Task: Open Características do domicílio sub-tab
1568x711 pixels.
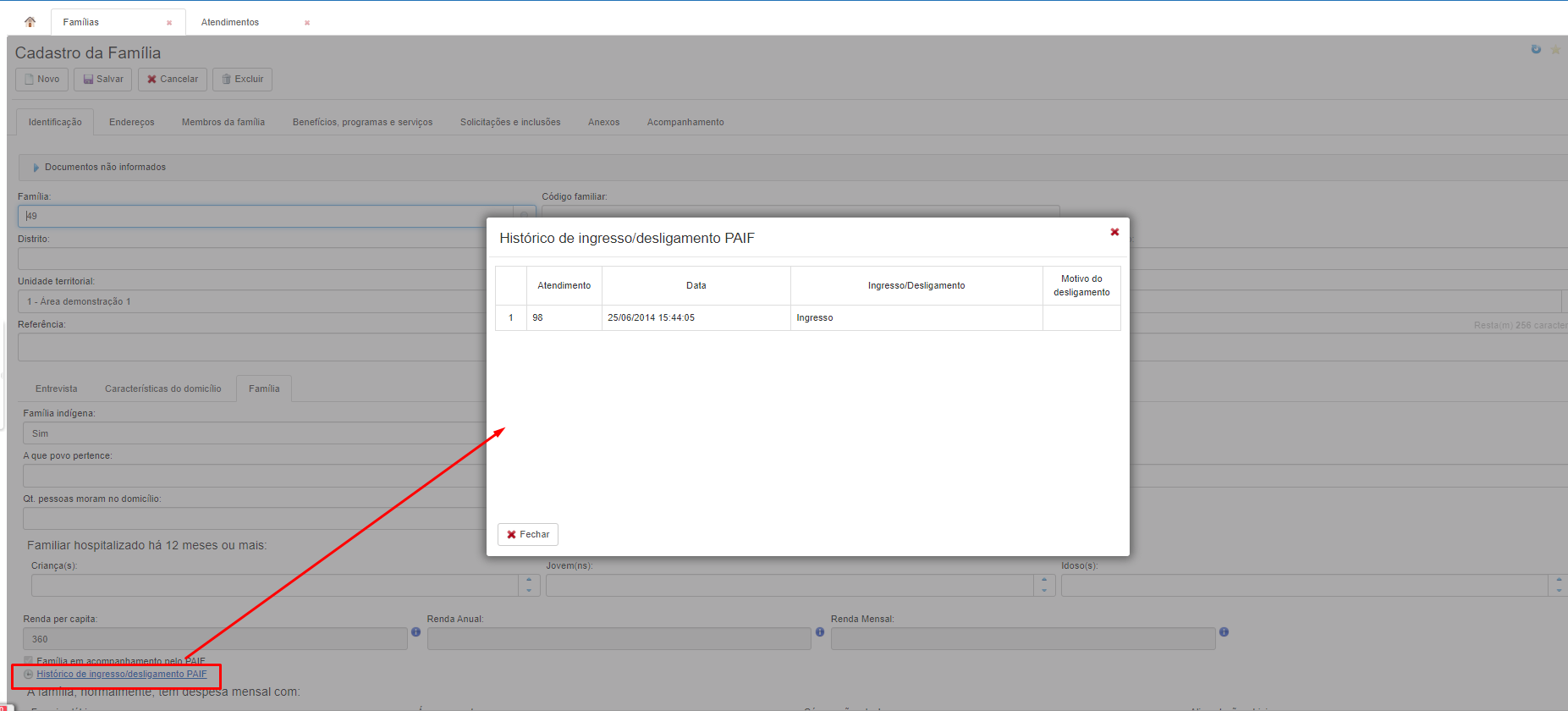Action: click(x=163, y=389)
